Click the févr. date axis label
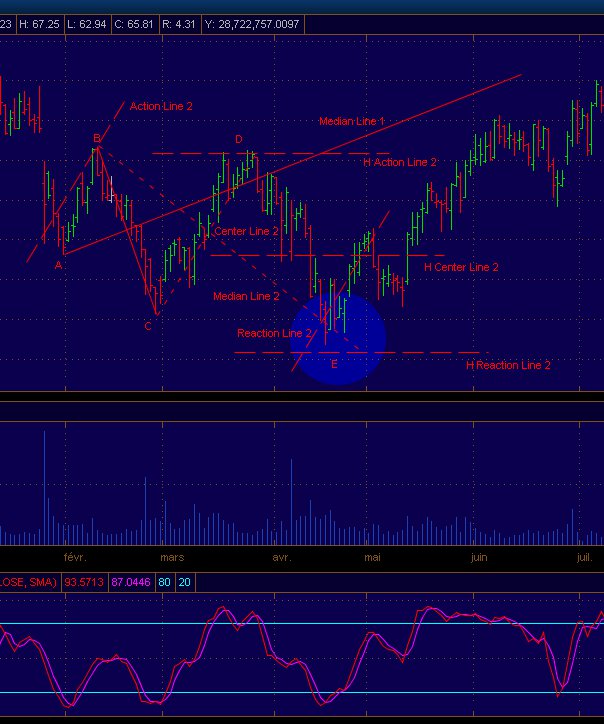 coord(75,557)
